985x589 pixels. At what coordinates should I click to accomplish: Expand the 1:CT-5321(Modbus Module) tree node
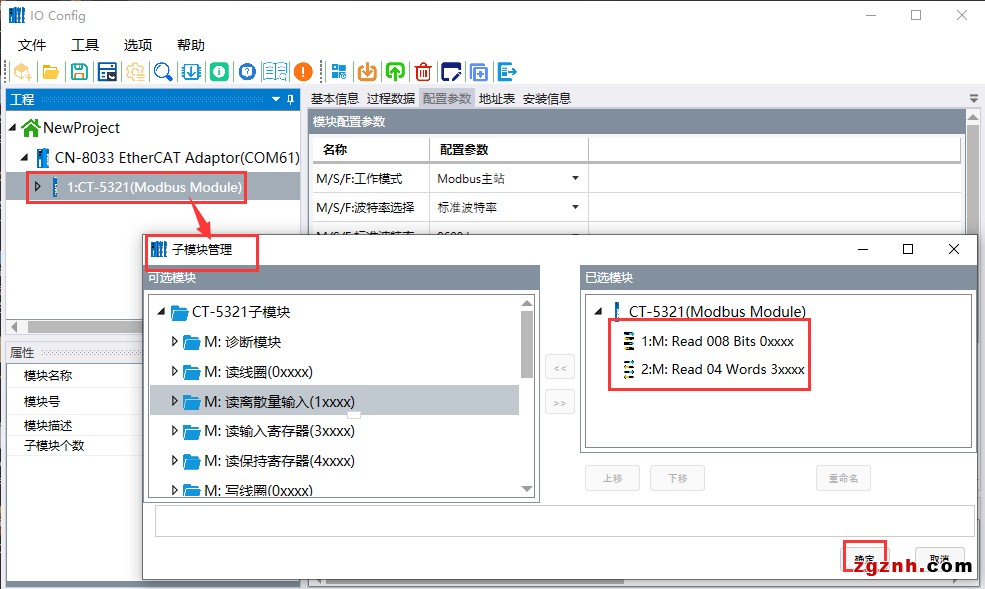tap(38, 187)
